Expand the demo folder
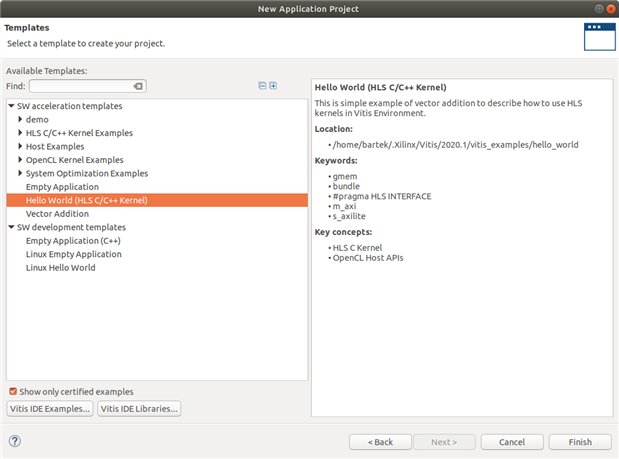This screenshot has height=459, width=619. click(x=20, y=119)
